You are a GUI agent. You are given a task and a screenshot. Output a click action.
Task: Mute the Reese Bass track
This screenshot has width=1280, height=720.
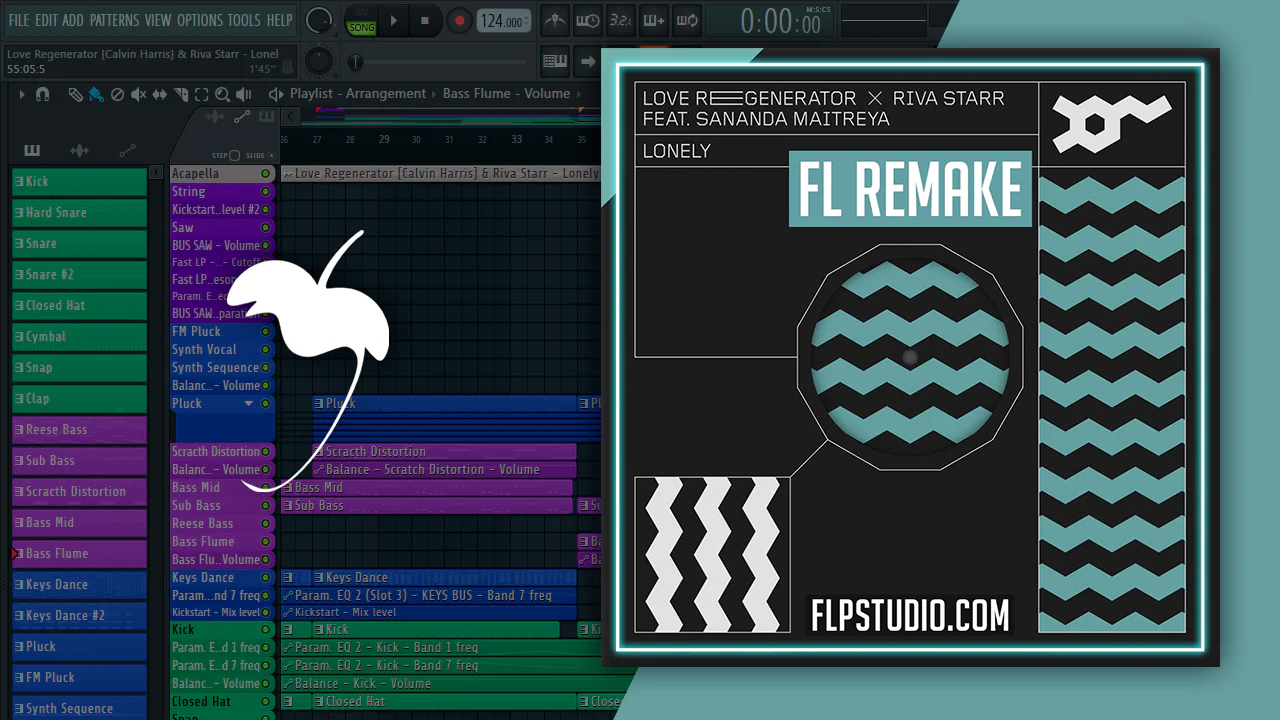pos(266,524)
